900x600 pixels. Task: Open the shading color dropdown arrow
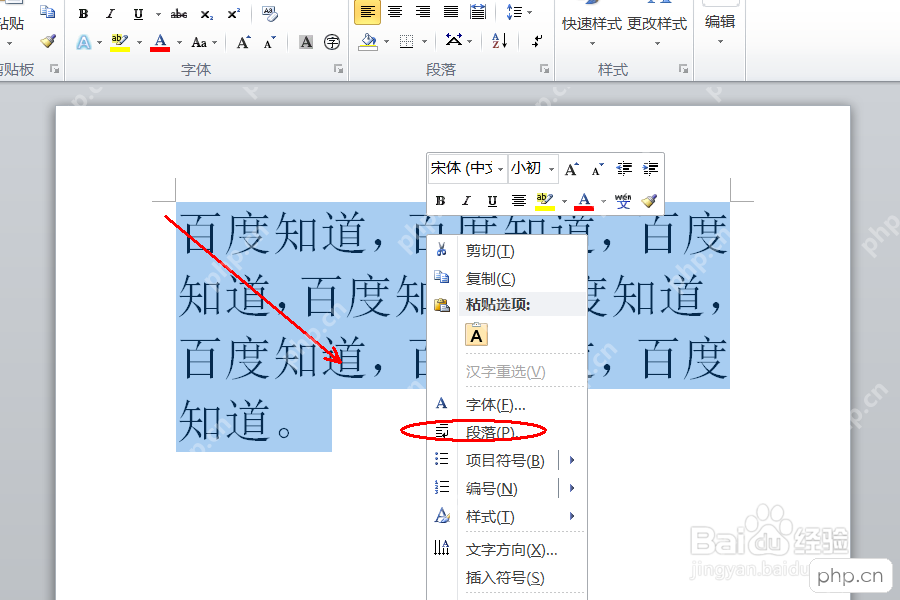click(386, 41)
